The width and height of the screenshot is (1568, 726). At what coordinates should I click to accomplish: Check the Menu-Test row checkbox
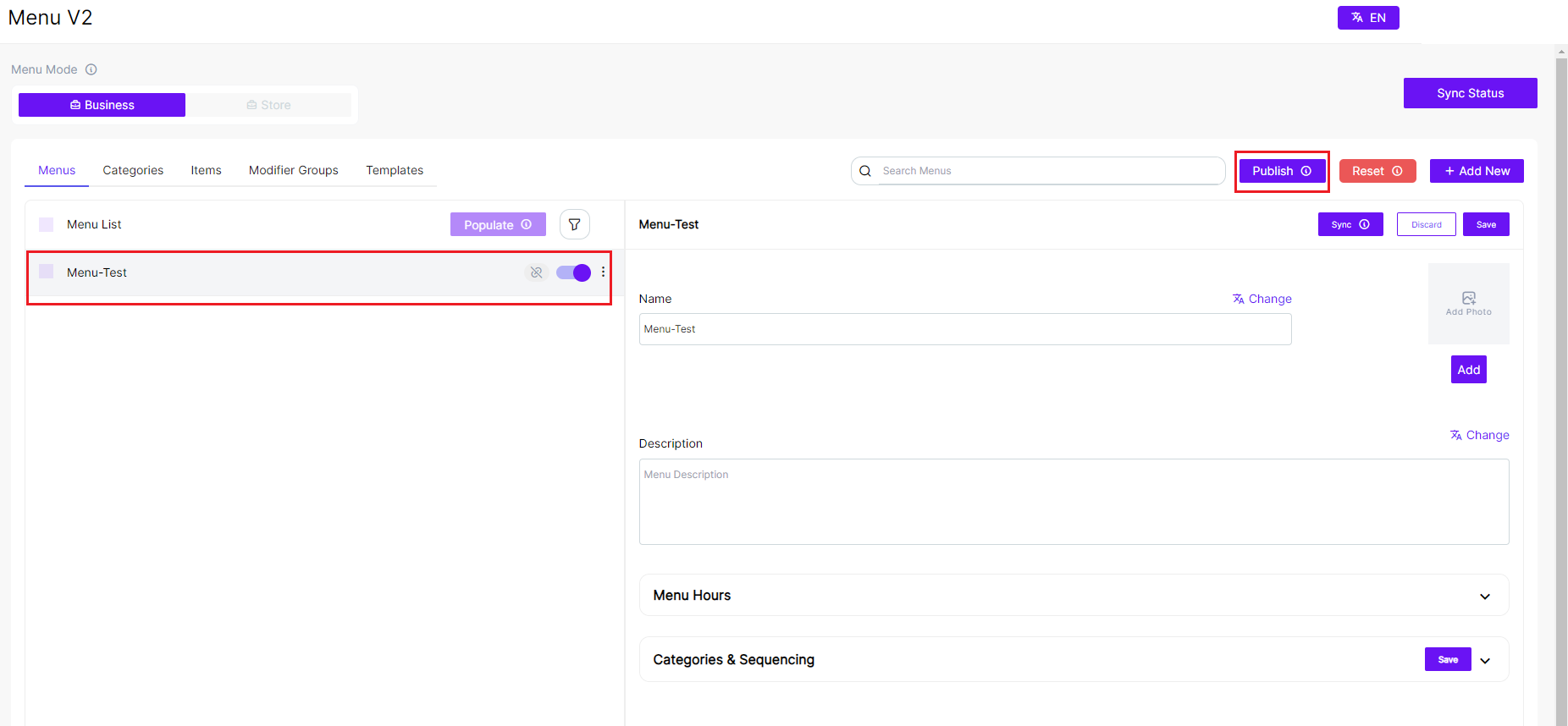pyautogui.click(x=47, y=272)
